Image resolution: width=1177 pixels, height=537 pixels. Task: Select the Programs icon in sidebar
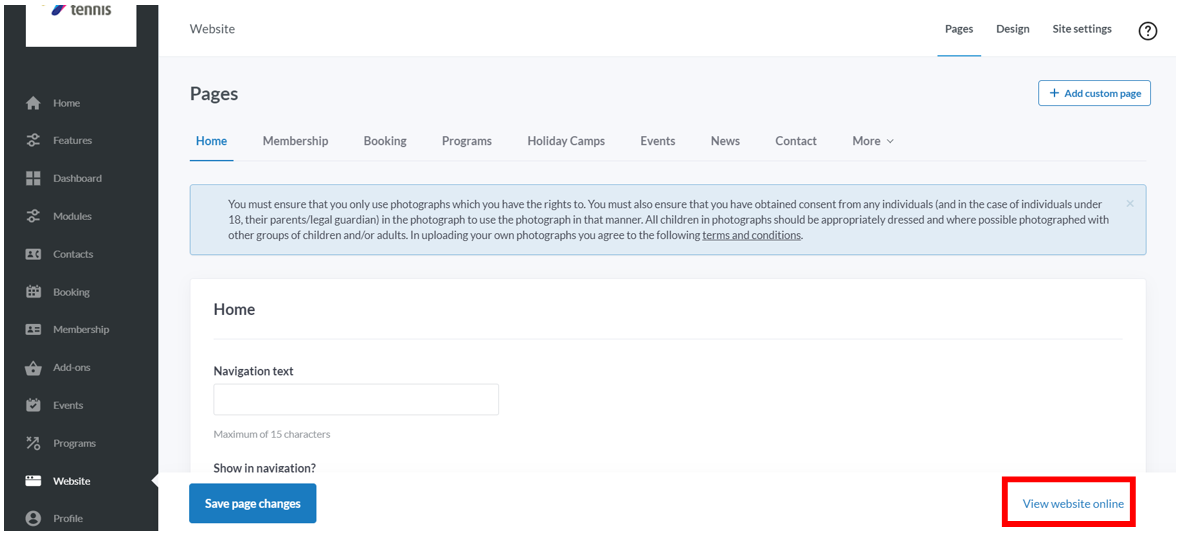click(33, 443)
